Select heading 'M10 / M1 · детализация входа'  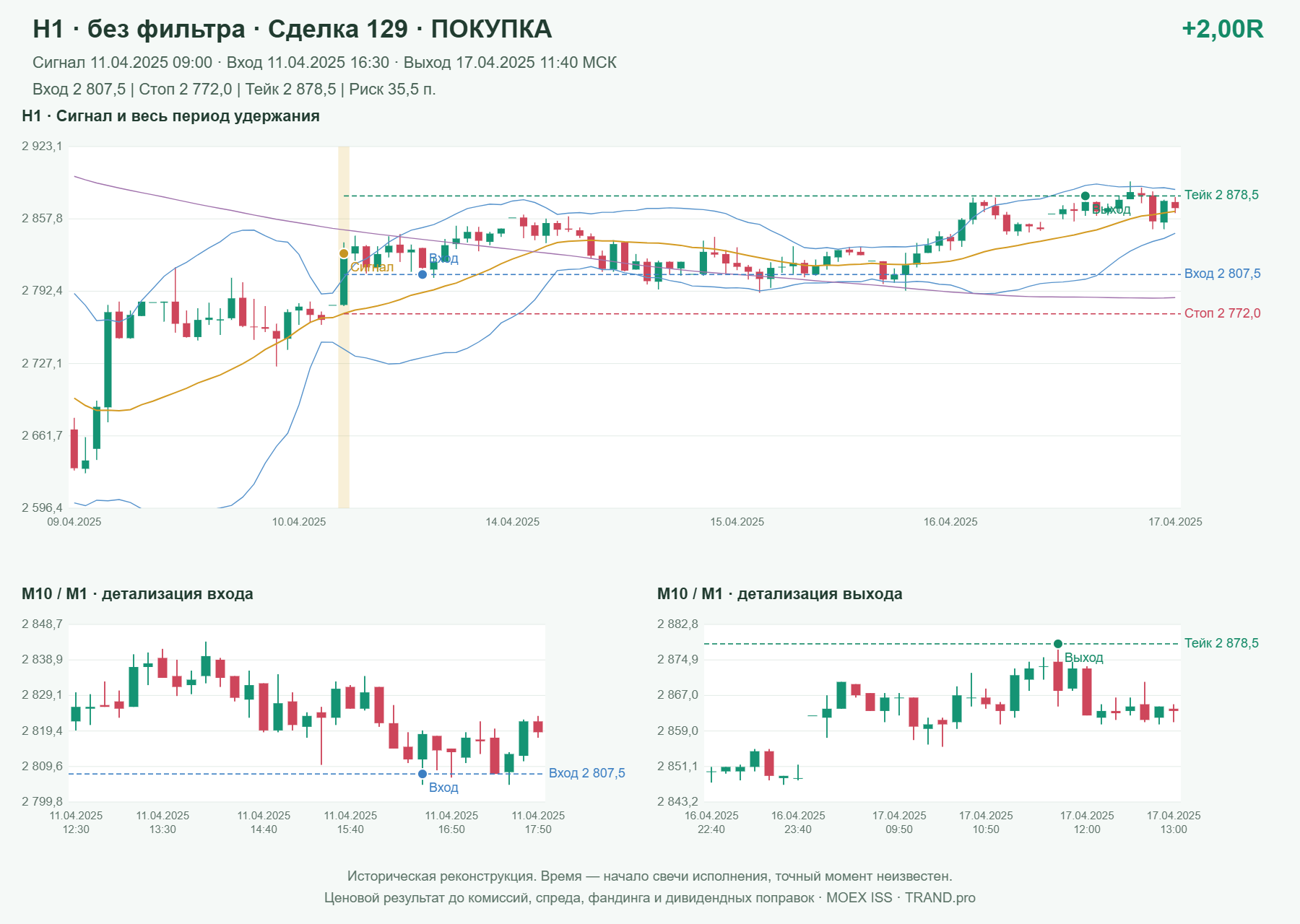tap(137, 594)
